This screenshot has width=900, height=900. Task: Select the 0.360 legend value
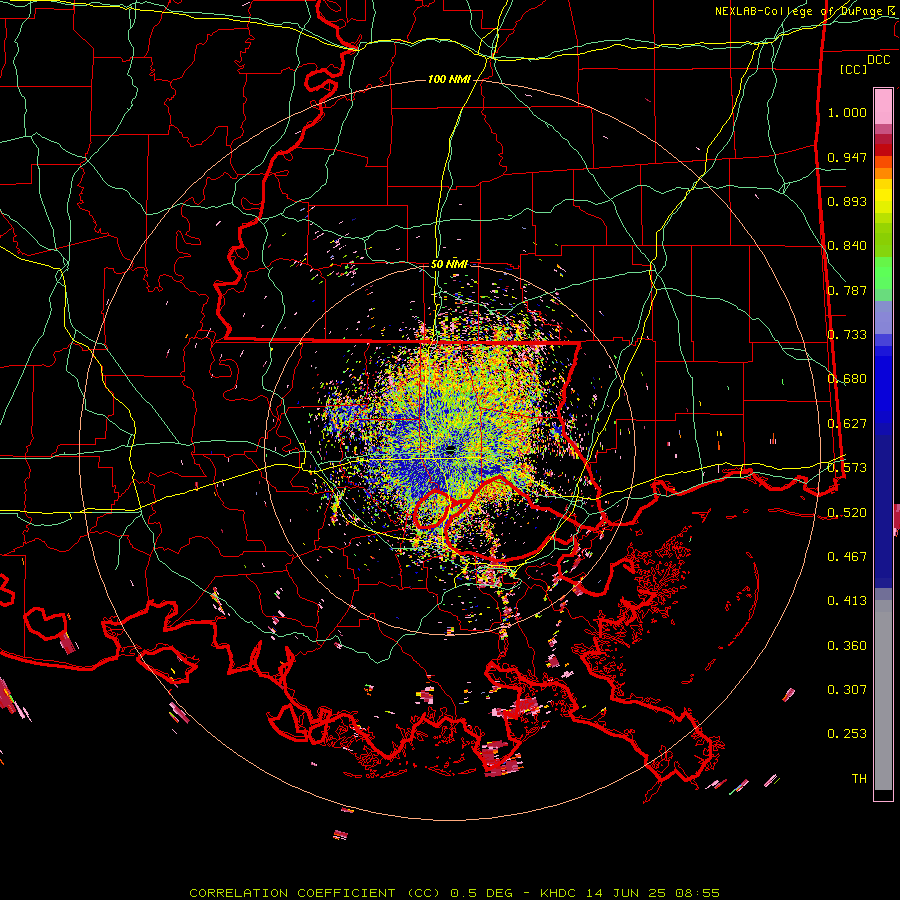tap(847, 646)
